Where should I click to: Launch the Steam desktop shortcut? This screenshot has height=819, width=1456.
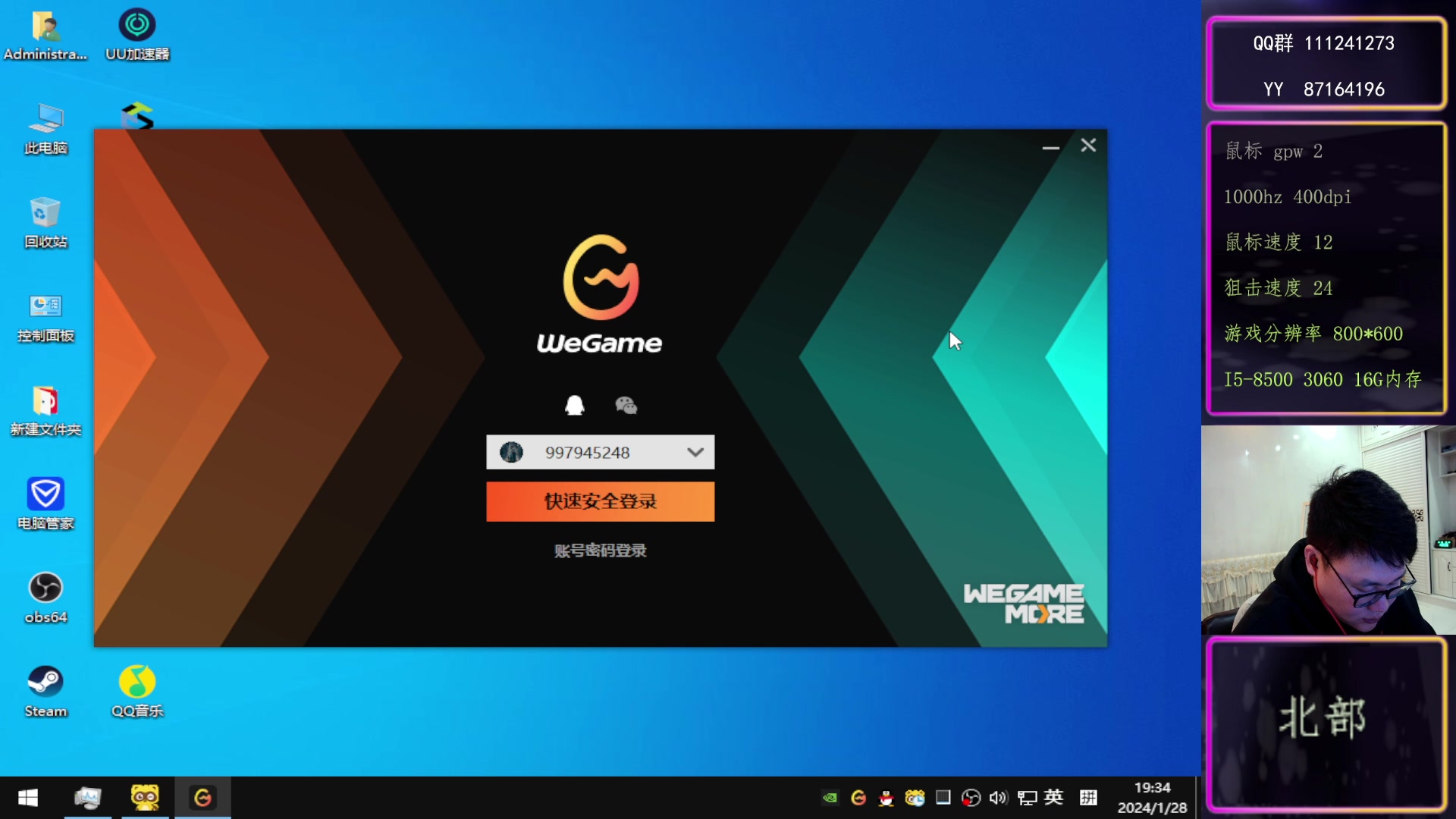(x=45, y=692)
